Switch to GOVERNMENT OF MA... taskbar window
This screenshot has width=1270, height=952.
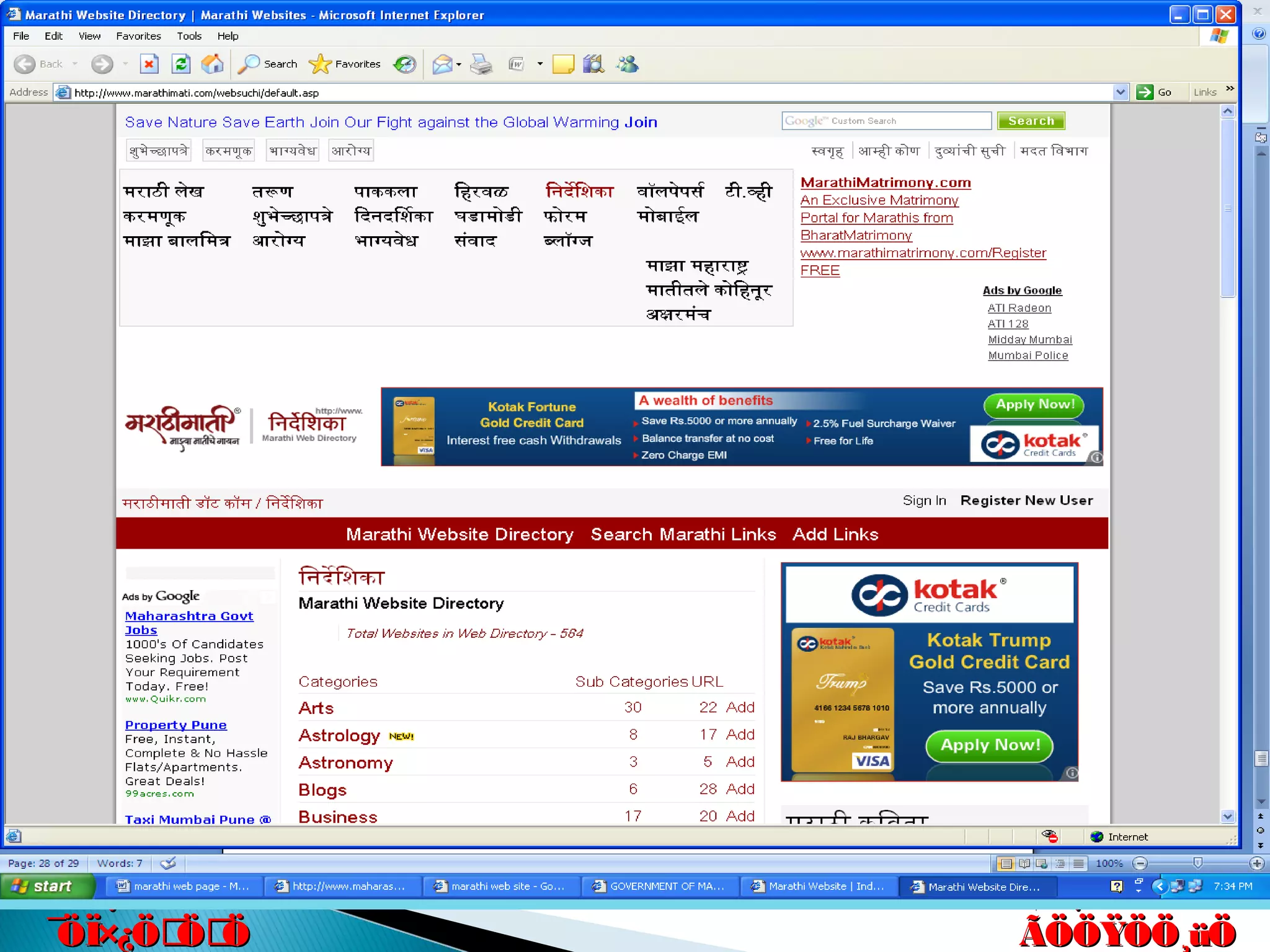[x=660, y=886]
